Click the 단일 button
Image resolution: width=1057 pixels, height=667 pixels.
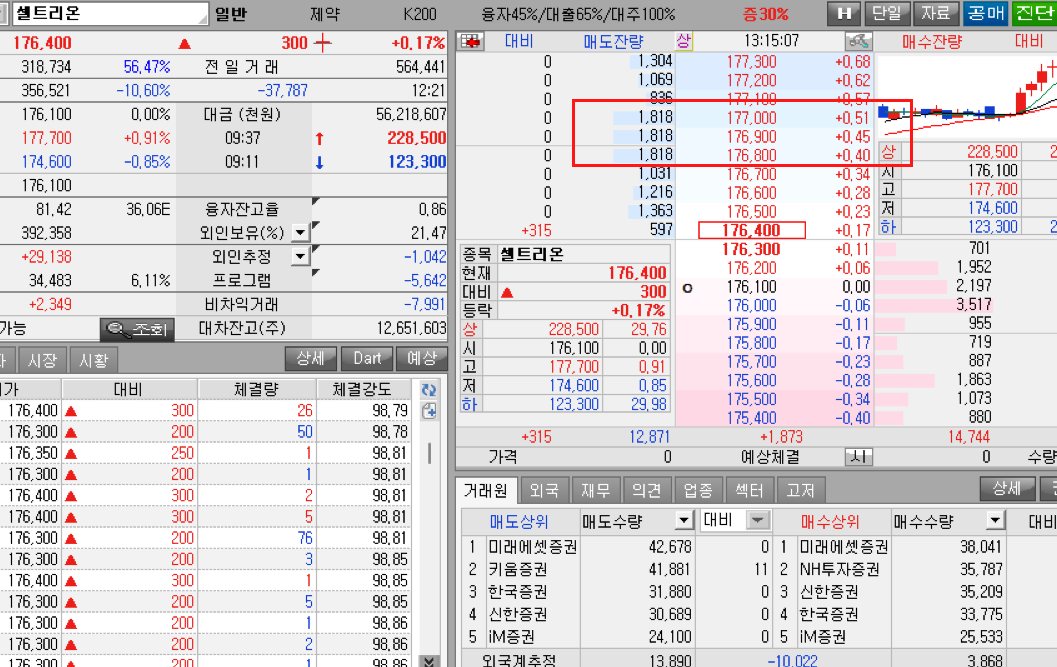[x=887, y=13]
